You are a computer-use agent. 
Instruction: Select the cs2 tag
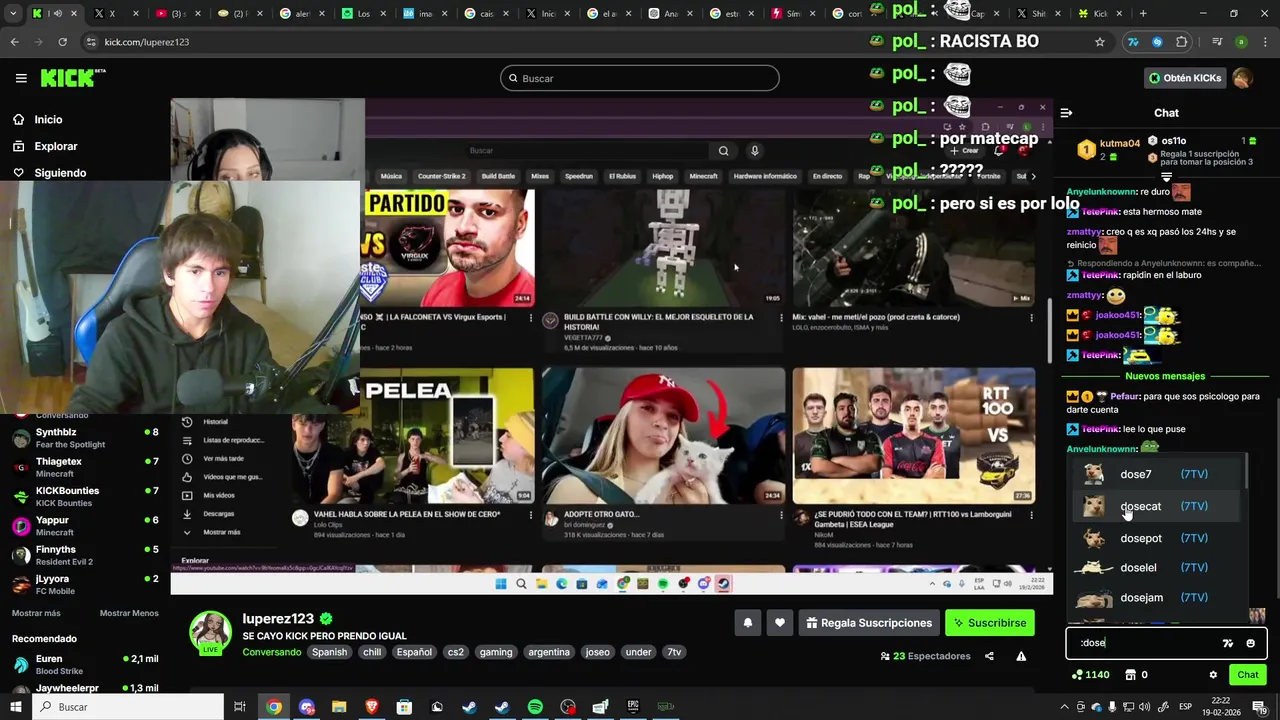(456, 652)
